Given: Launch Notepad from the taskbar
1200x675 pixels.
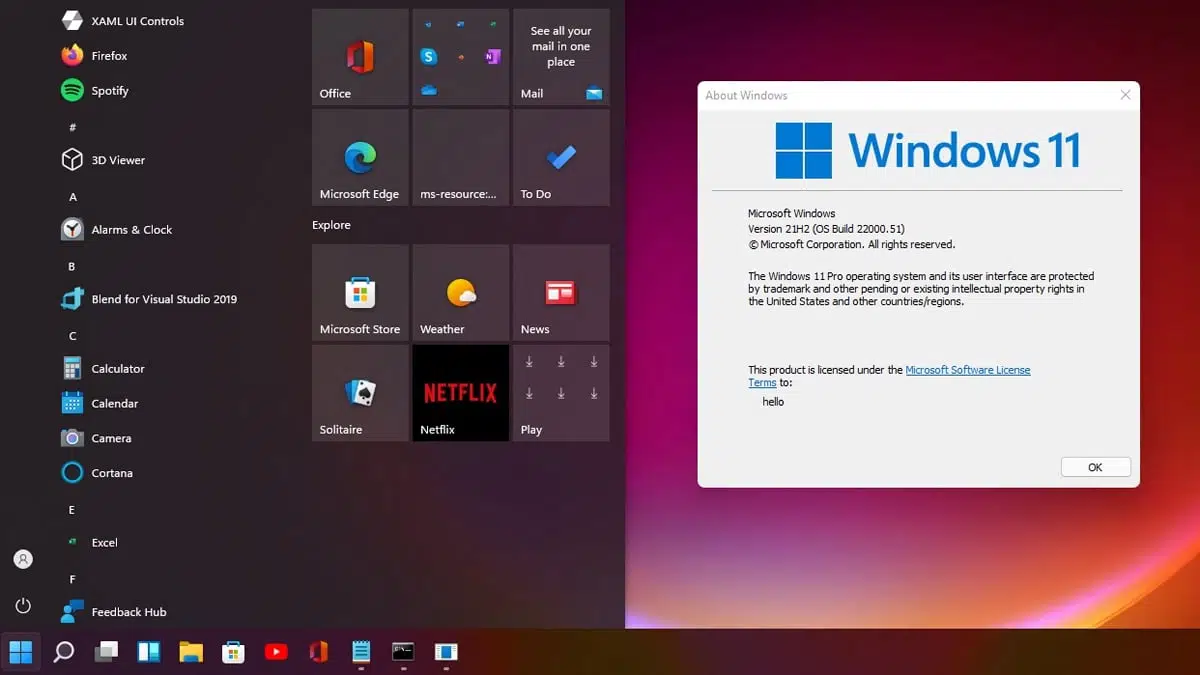Looking at the screenshot, I should pos(361,652).
